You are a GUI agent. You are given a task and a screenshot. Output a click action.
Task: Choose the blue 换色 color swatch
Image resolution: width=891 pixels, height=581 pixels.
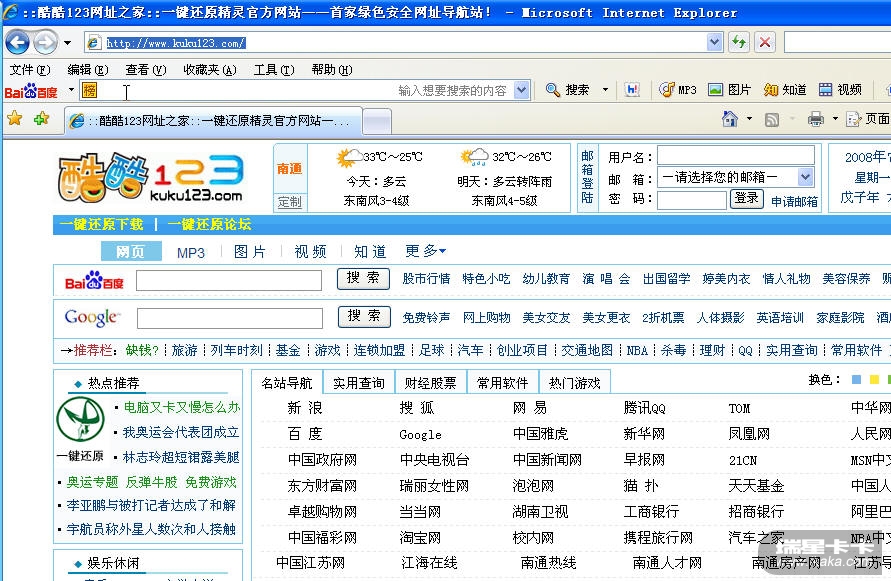(x=856, y=379)
